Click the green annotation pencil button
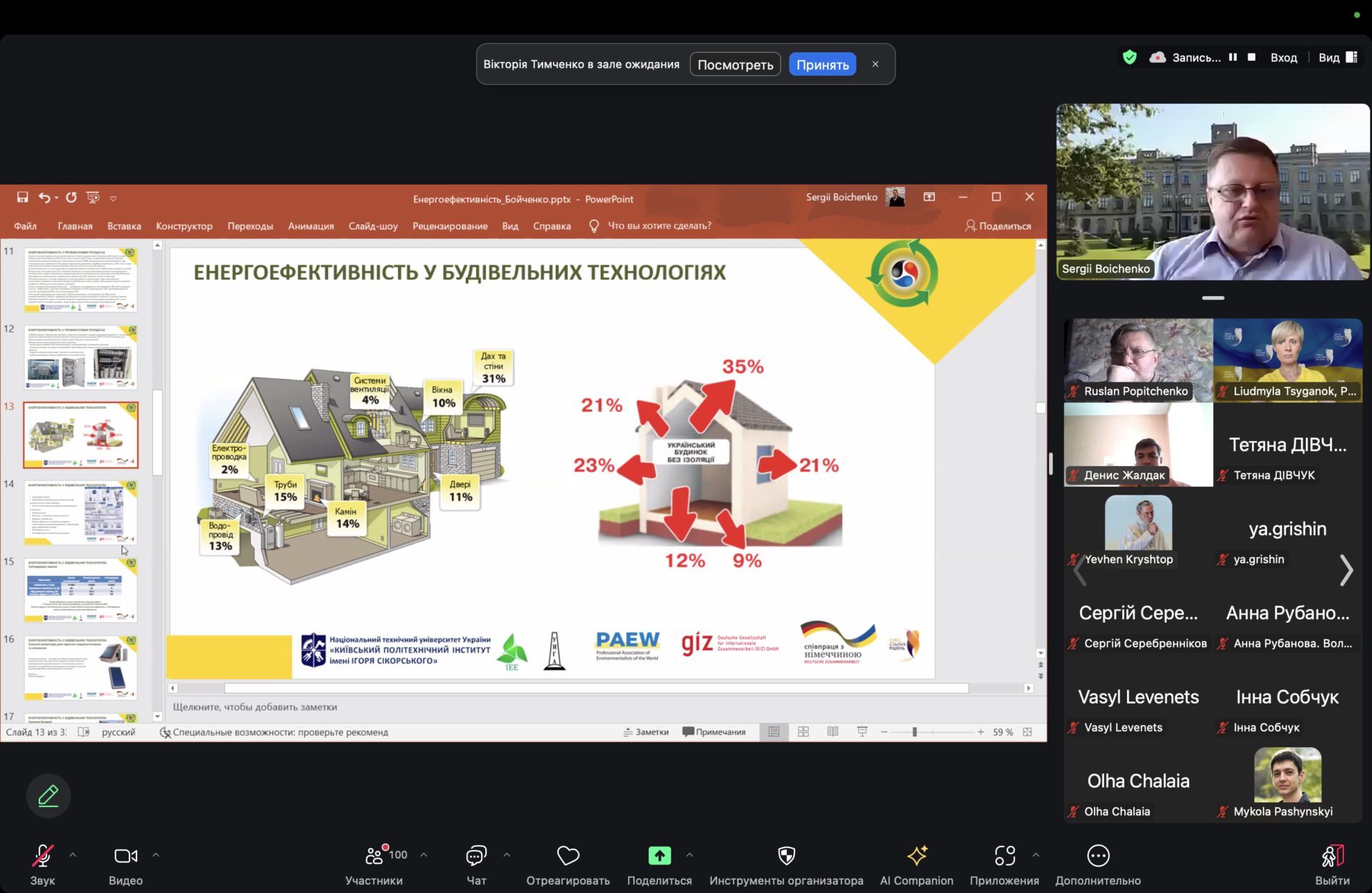 49,795
